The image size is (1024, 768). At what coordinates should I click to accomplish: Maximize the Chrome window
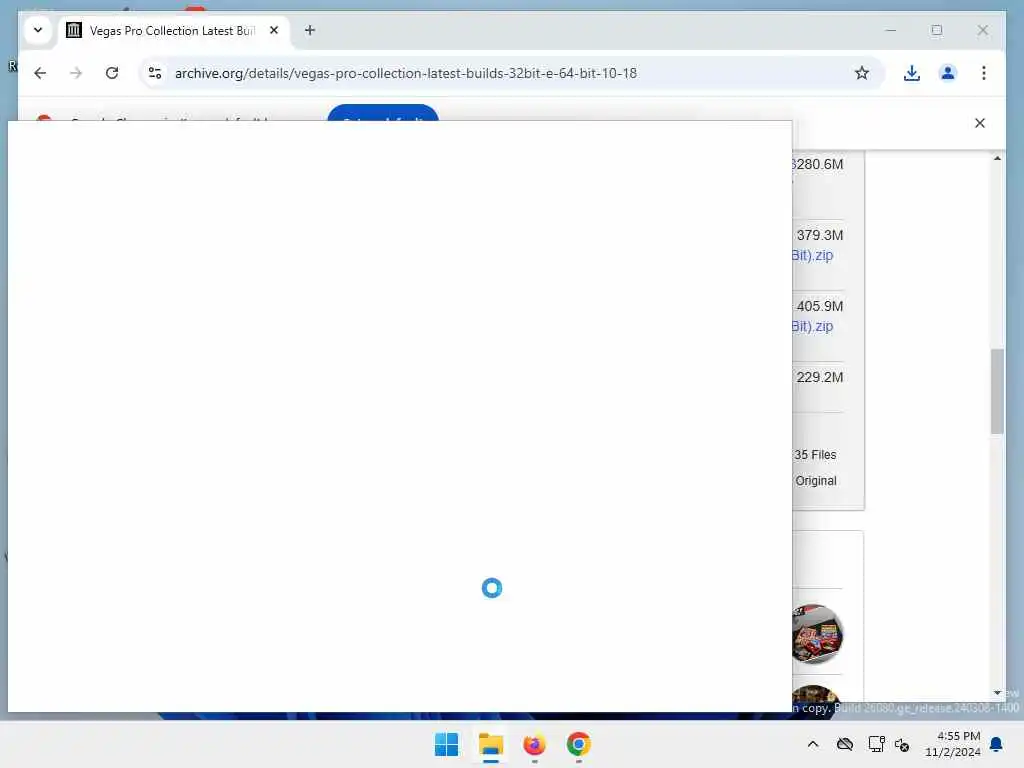click(x=936, y=30)
